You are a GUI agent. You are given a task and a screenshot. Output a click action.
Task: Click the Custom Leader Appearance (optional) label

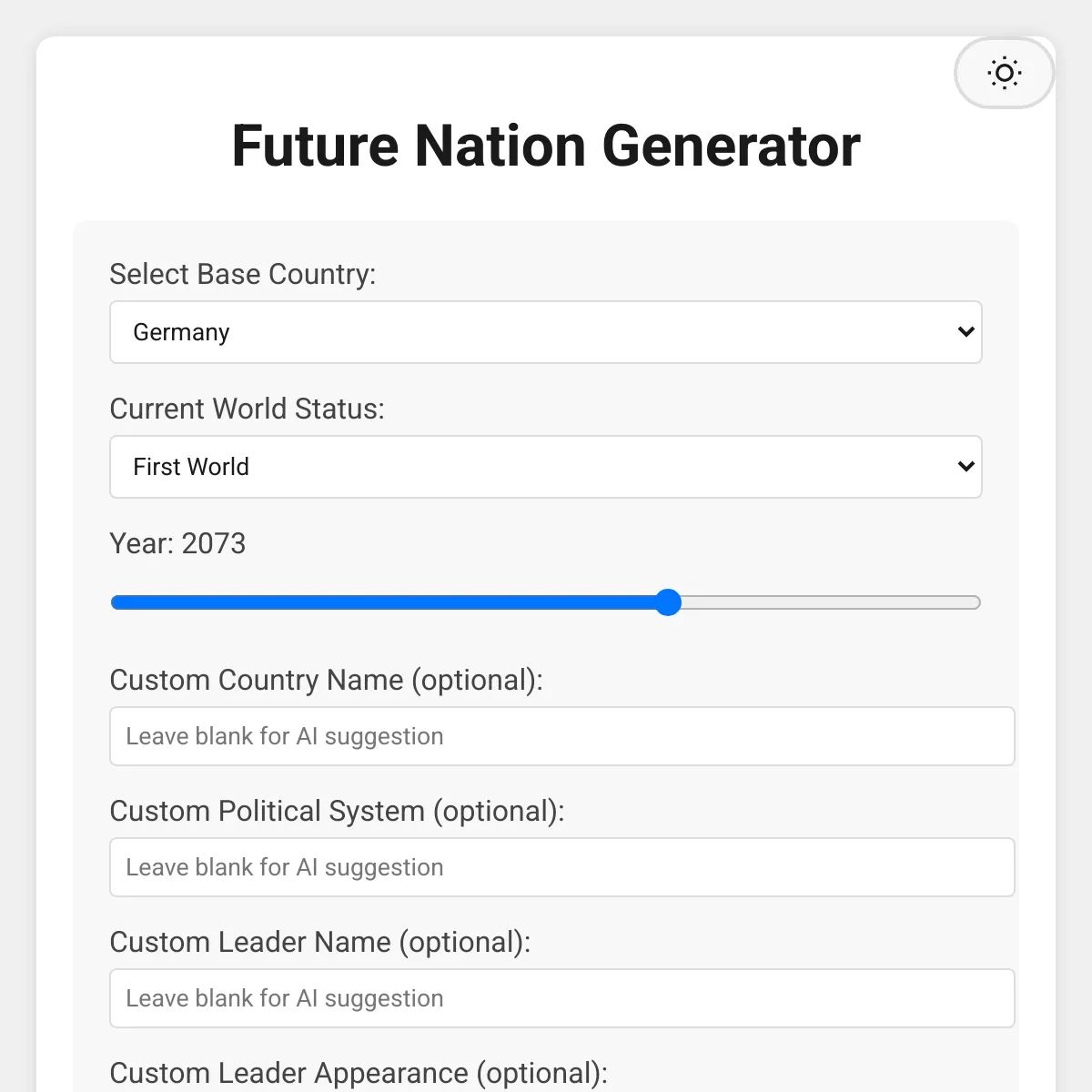358,1073
